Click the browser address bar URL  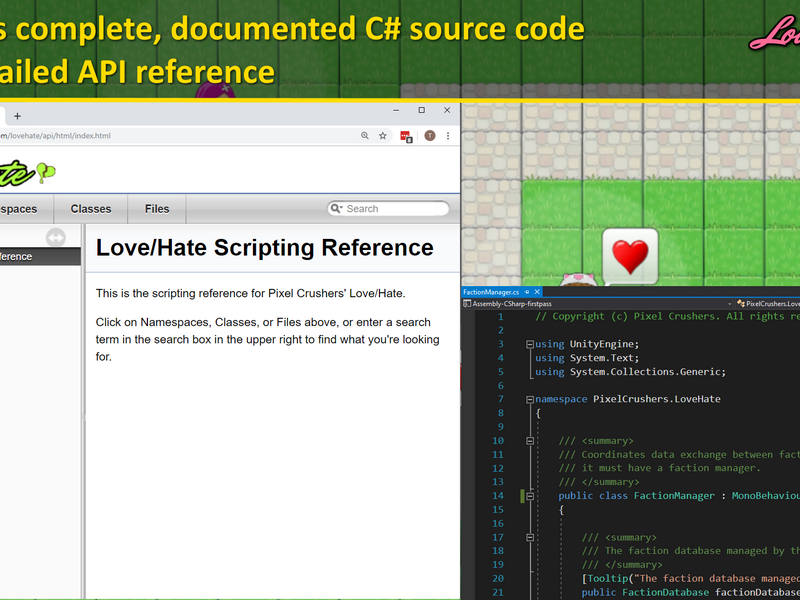pos(55,136)
